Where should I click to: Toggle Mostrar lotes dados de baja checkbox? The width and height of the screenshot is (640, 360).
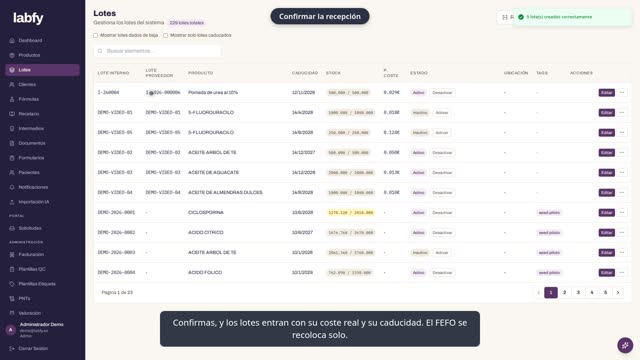coord(96,36)
